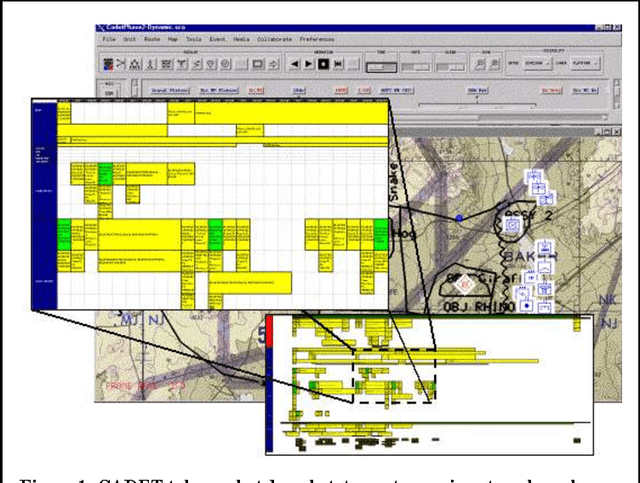Click the right-arrow toolbar icon
This screenshot has width=640, height=483.
pyautogui.click(x=273, y=64)
